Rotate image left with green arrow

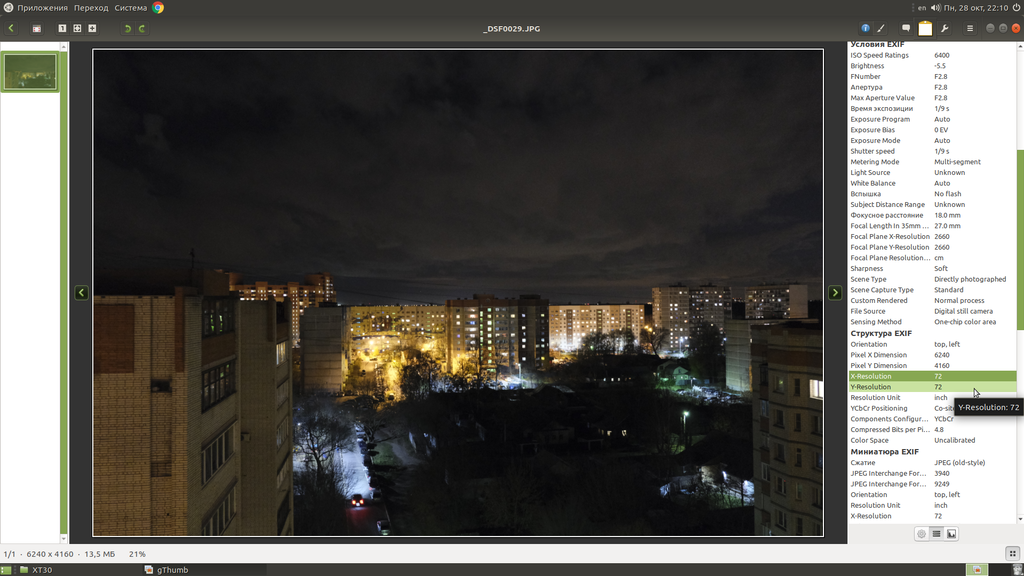pyautogui.click(x=127, y=28)
